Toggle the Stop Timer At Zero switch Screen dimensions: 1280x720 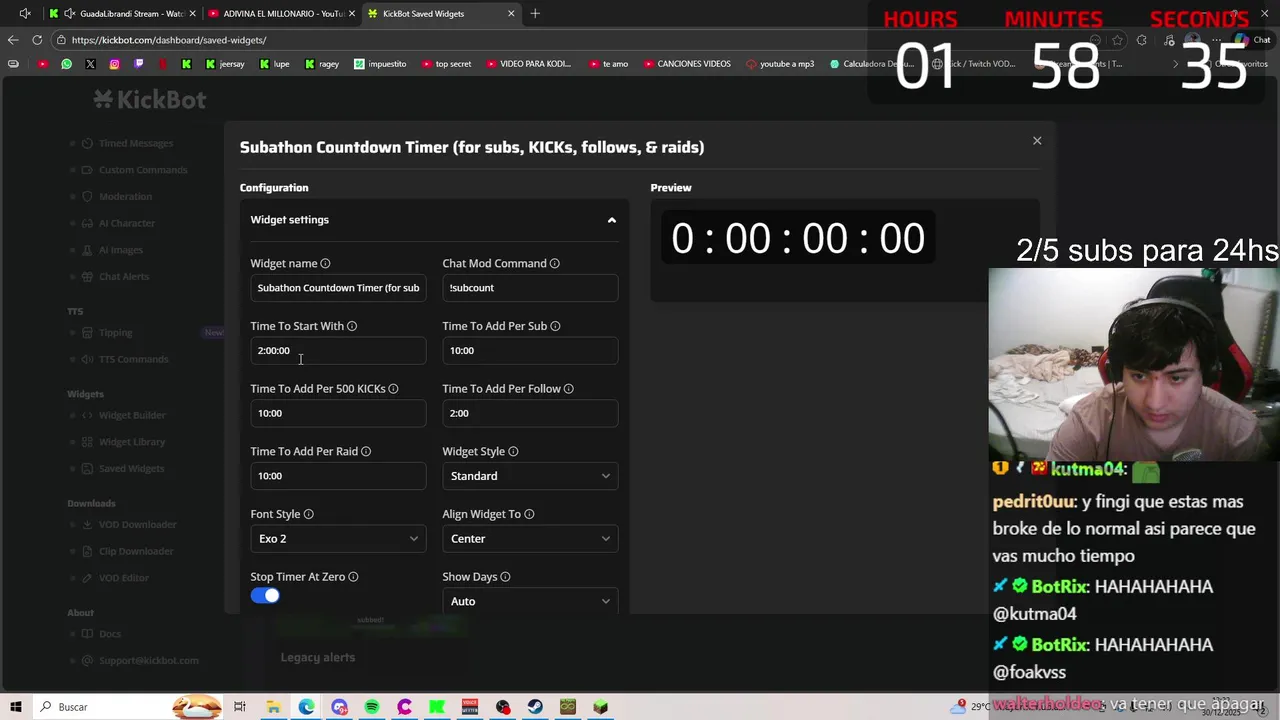[265, 596]
